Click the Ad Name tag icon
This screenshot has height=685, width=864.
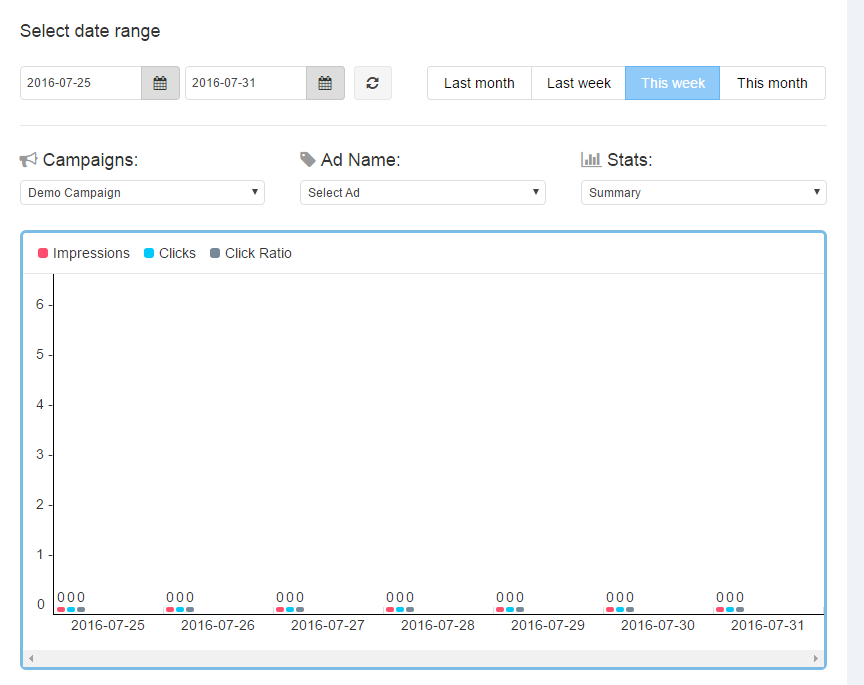[308, 160]
